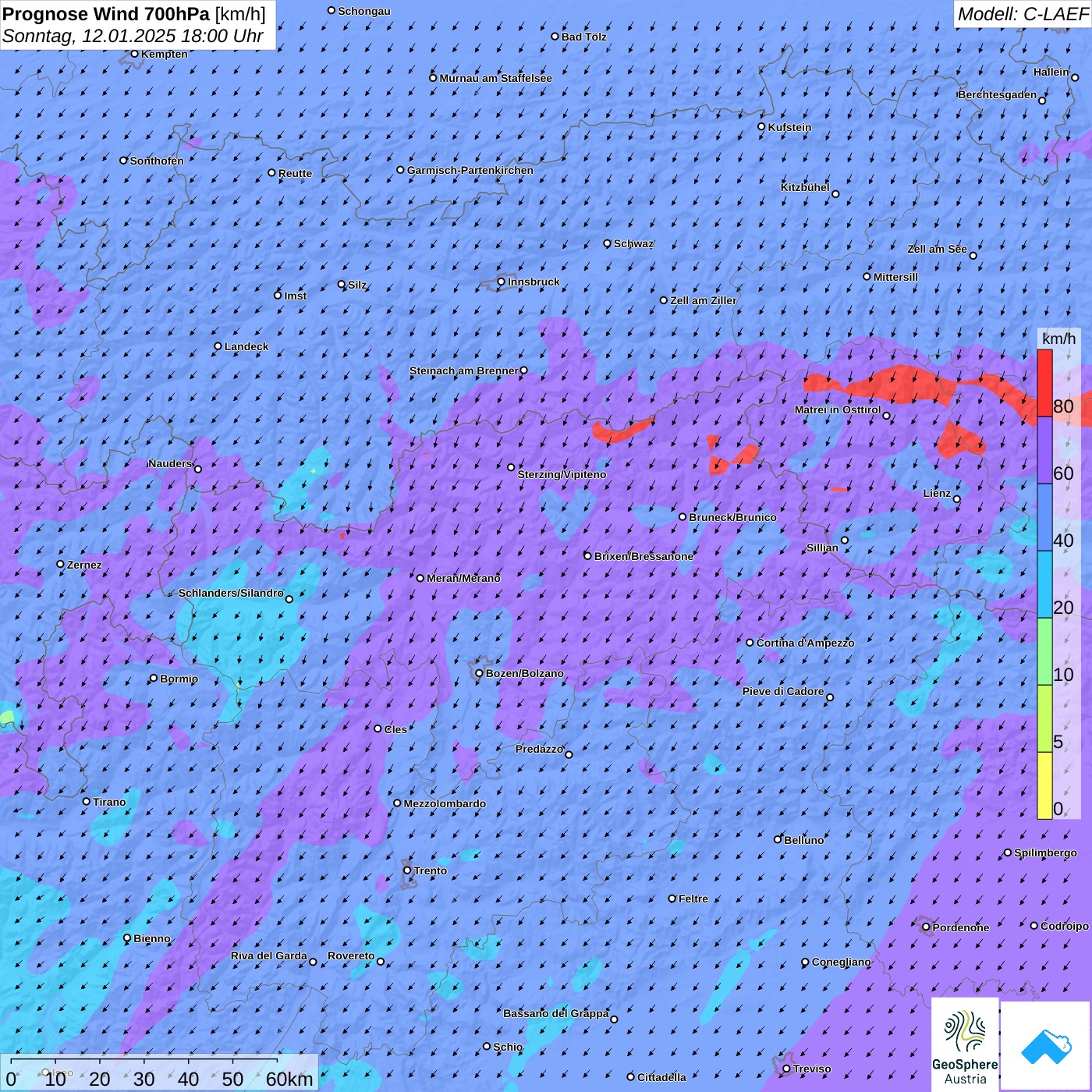The image size is (1092, 1092).
Task: Click the Kempten city marker
Action: [134, 54]
